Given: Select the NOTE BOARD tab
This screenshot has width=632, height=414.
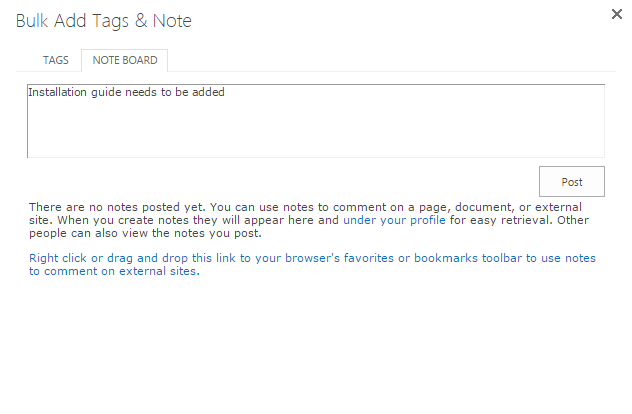Looking at the screenshot, I should click(125, 60).
